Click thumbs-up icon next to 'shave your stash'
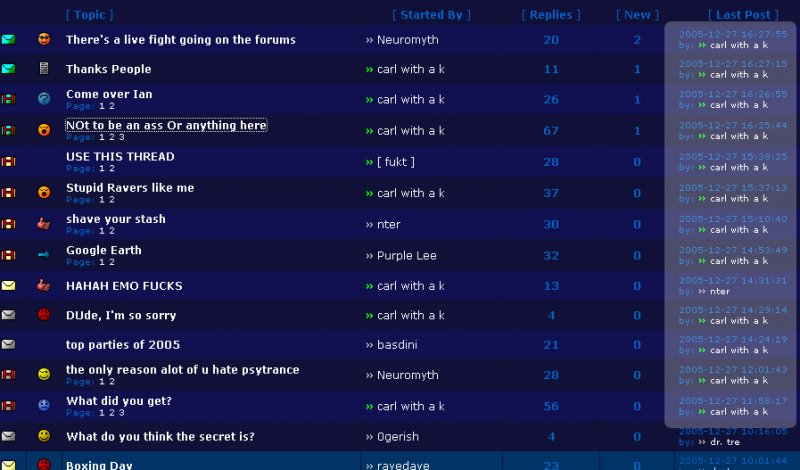This screenshot has width=800, height=470. 44,224
